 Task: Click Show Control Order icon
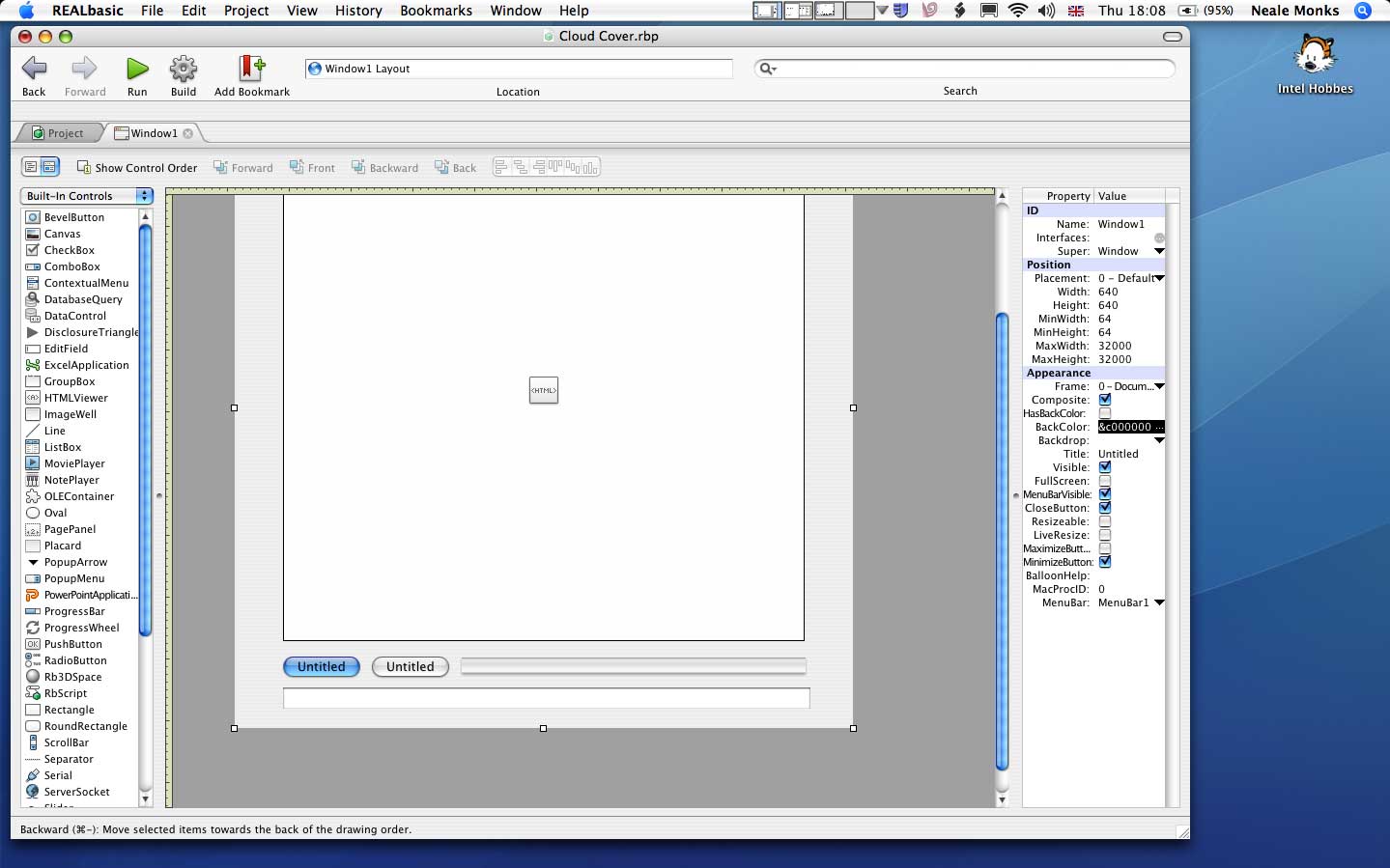[84, 167]
